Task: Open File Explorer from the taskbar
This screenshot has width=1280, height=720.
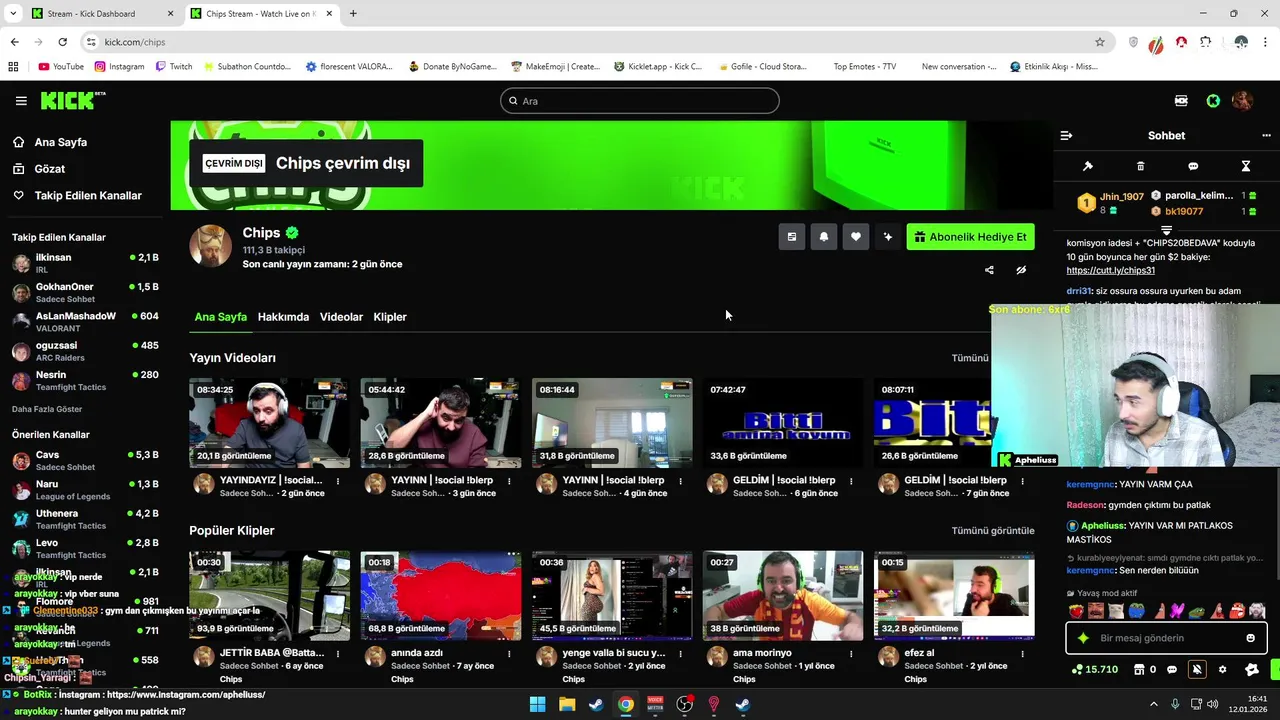Action: pos(567,704)
